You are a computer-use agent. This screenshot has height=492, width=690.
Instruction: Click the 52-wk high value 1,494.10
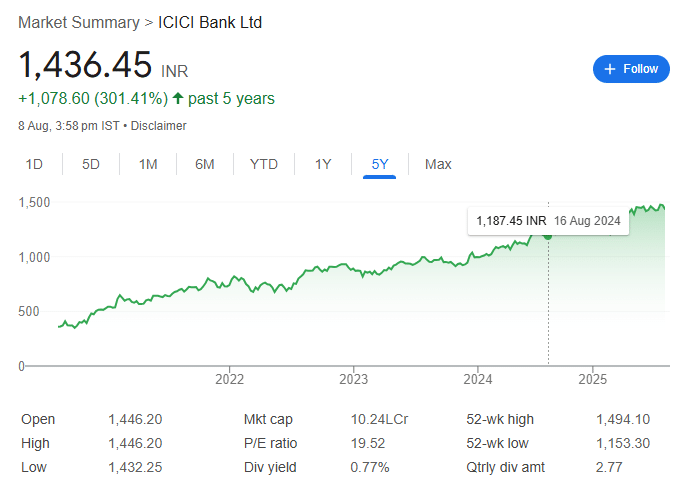click(x=623, y=419)
